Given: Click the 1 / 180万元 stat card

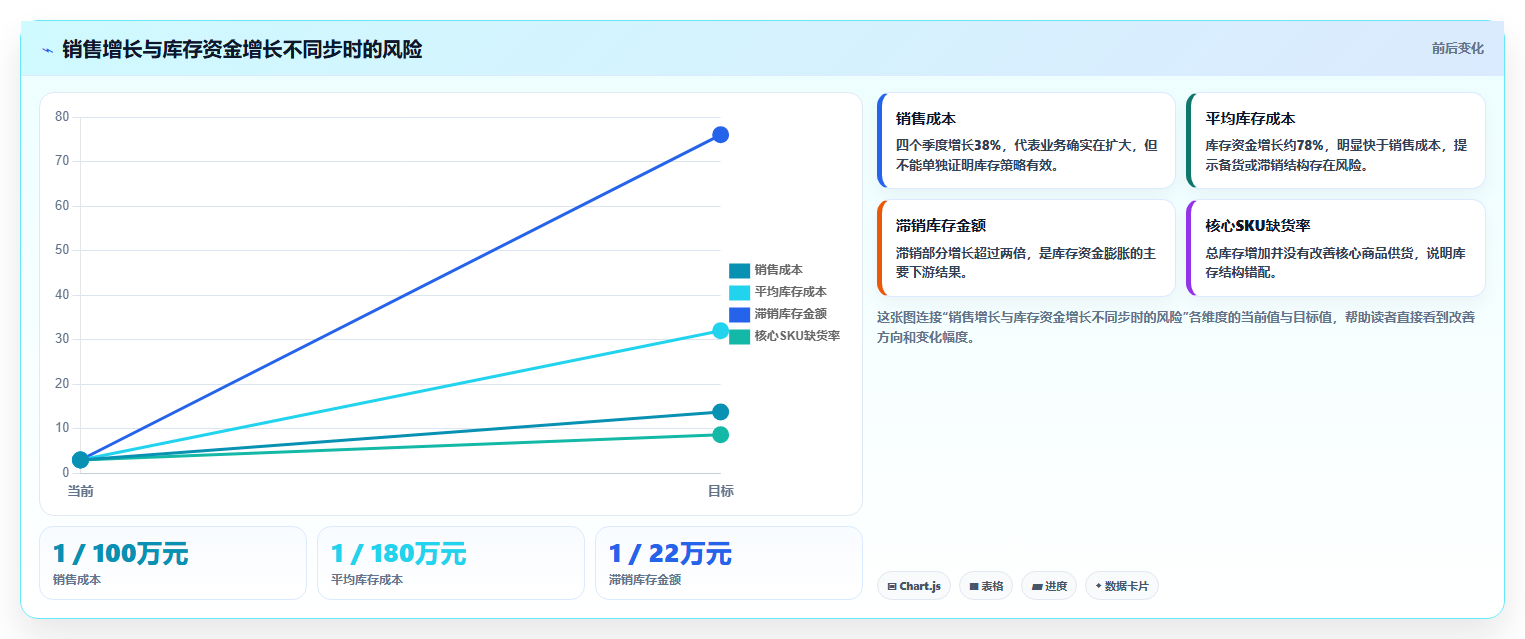Looking at the screenshot, I should click(x=451, y=563).
